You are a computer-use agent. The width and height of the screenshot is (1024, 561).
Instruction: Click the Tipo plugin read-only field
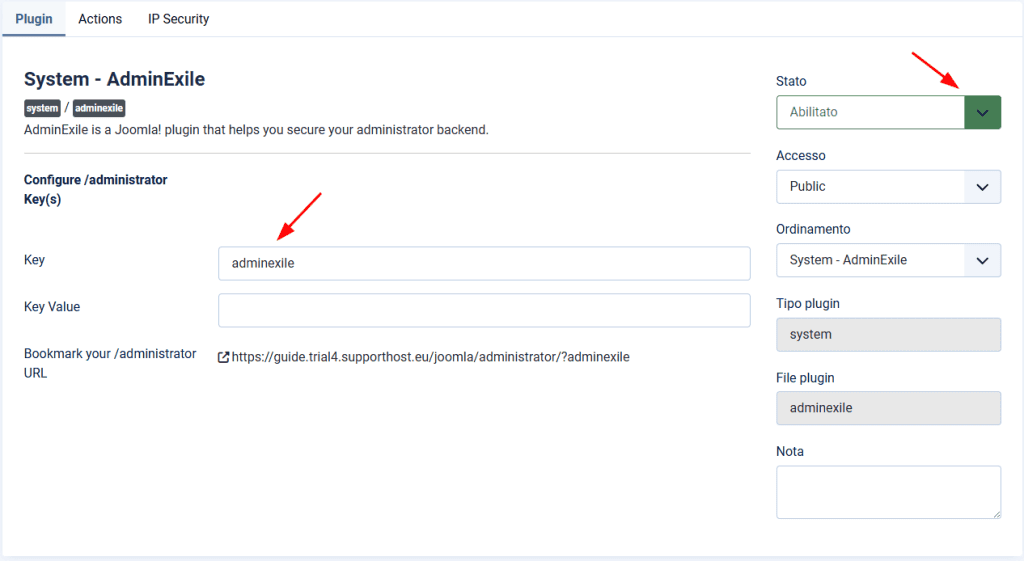(x=888, y=334)
